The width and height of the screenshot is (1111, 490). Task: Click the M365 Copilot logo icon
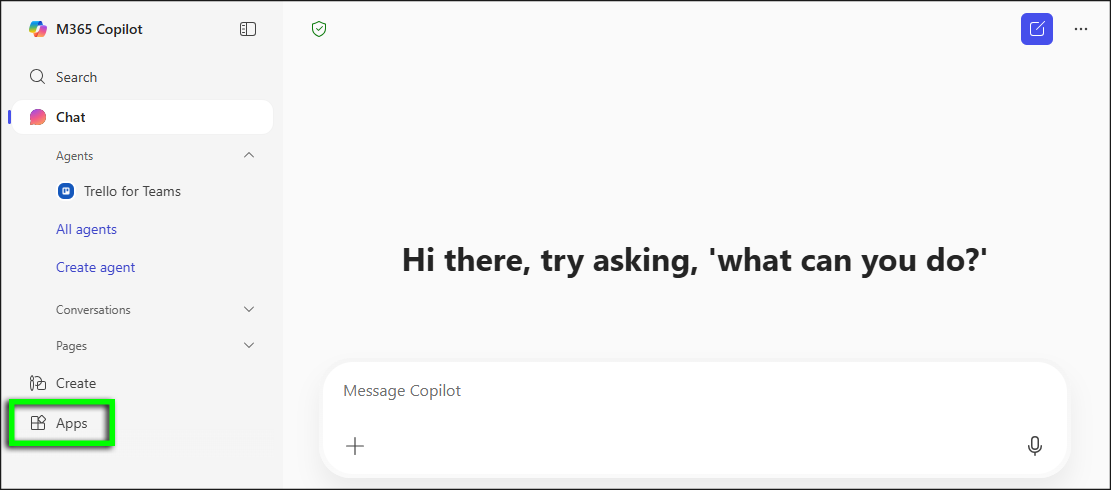point(38,29)
